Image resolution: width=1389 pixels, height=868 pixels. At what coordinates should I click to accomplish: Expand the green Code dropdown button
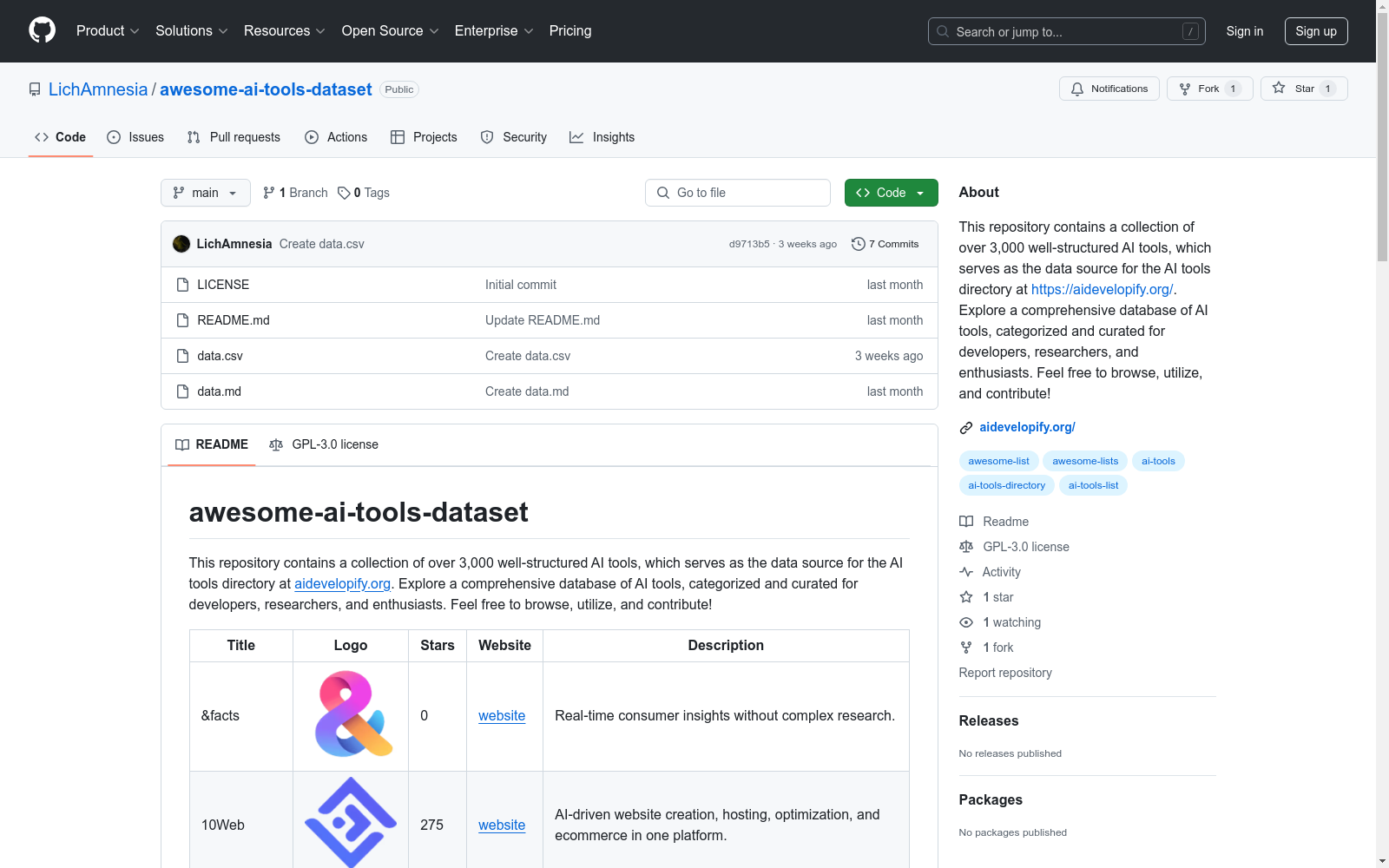(891, 193)
